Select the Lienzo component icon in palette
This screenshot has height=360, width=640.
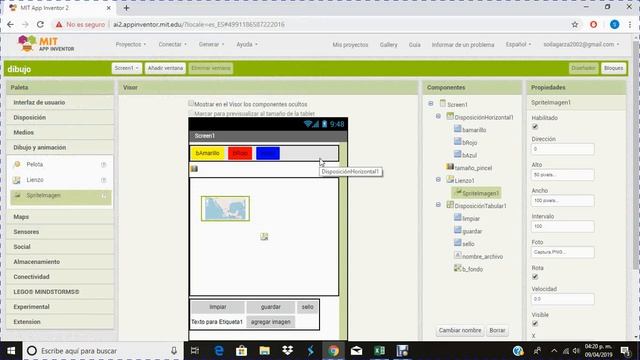(x=17, y=180)
